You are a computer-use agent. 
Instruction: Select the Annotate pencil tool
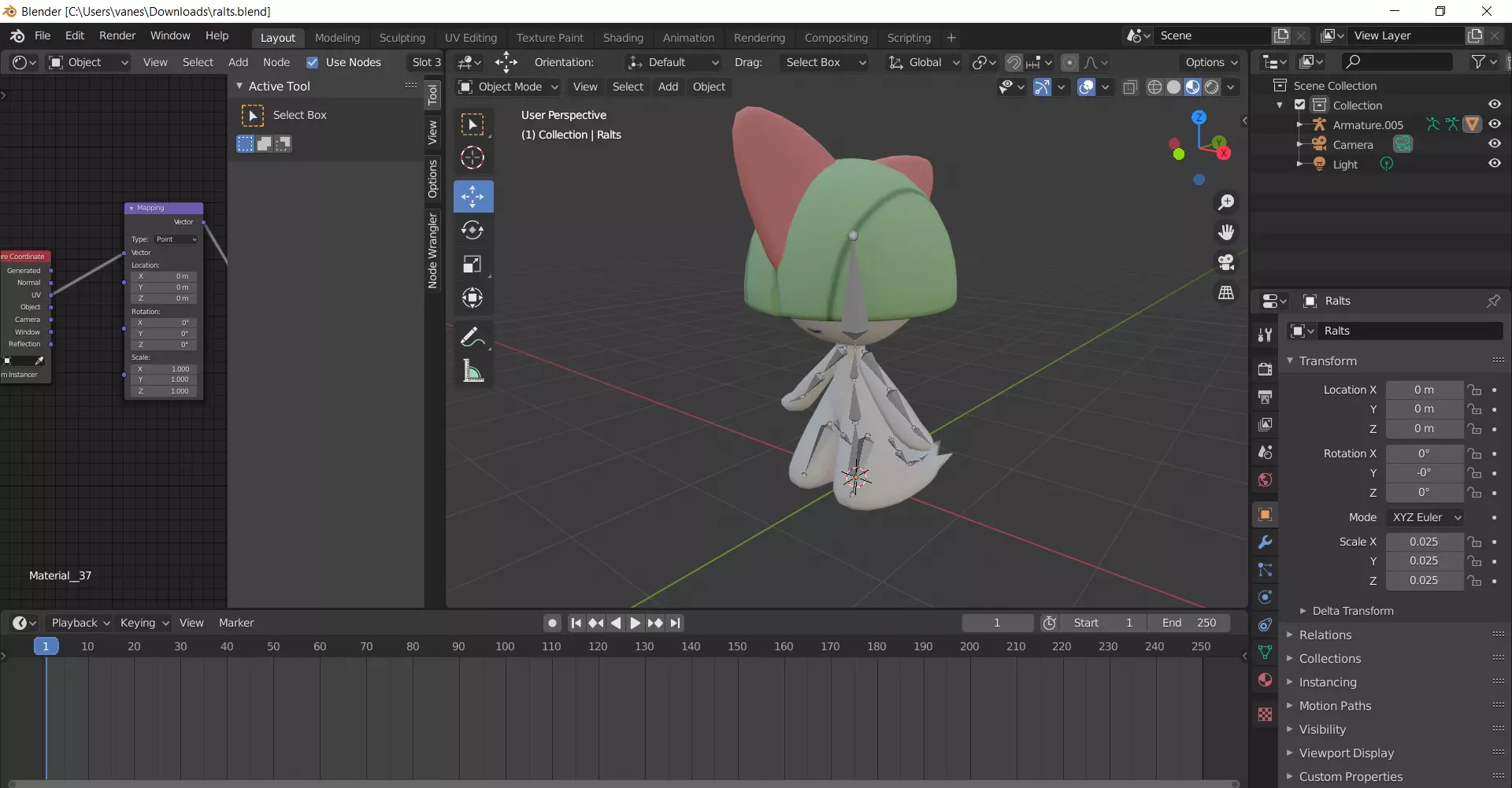click(x=472, y=337)
